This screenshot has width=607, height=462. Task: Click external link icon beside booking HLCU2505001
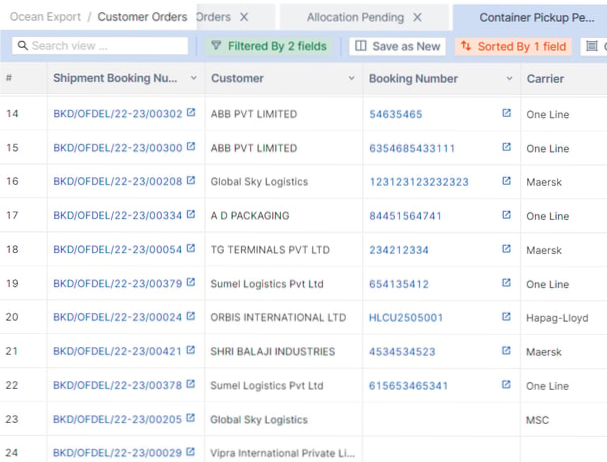tap(506, 317)
